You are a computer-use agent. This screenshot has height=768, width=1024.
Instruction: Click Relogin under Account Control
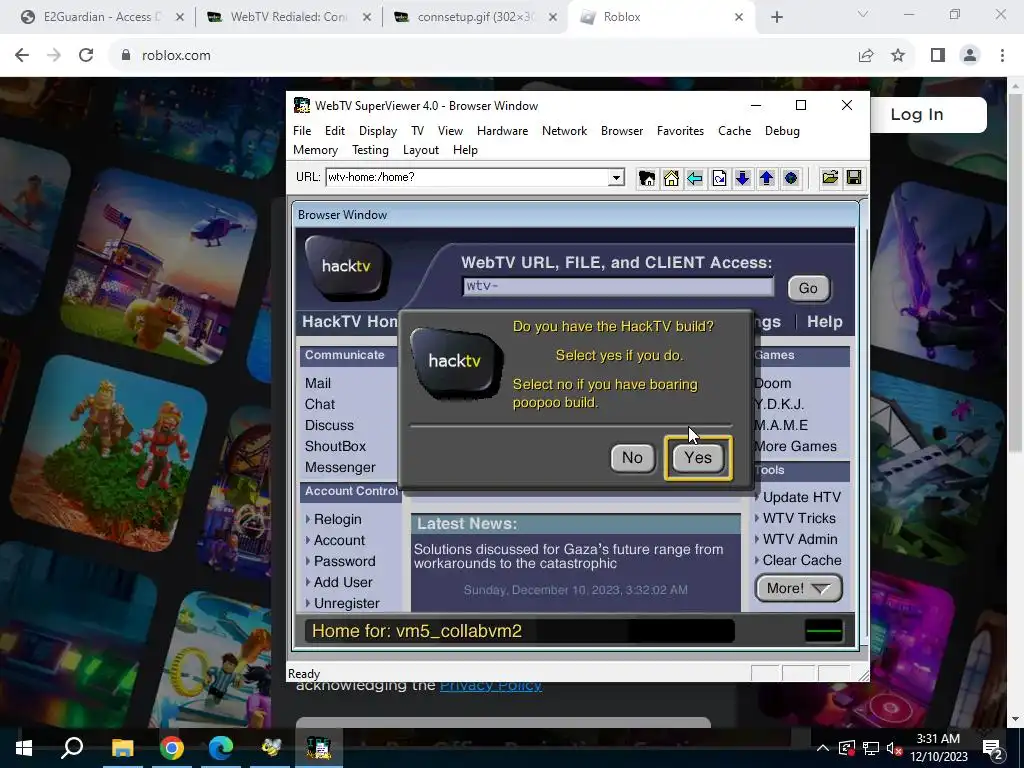337,519
